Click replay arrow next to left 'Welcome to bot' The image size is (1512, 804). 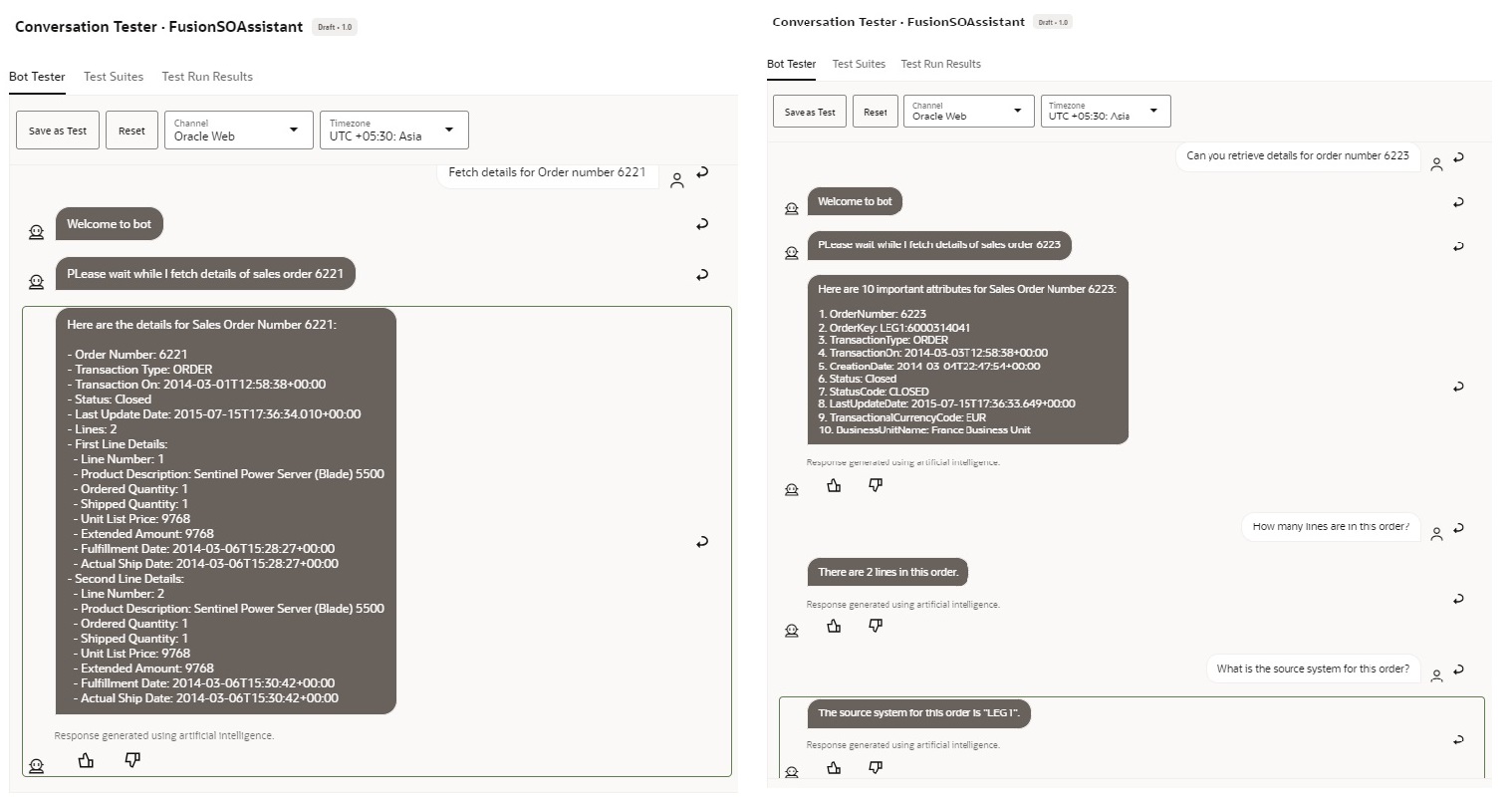(x=702, y=224)
